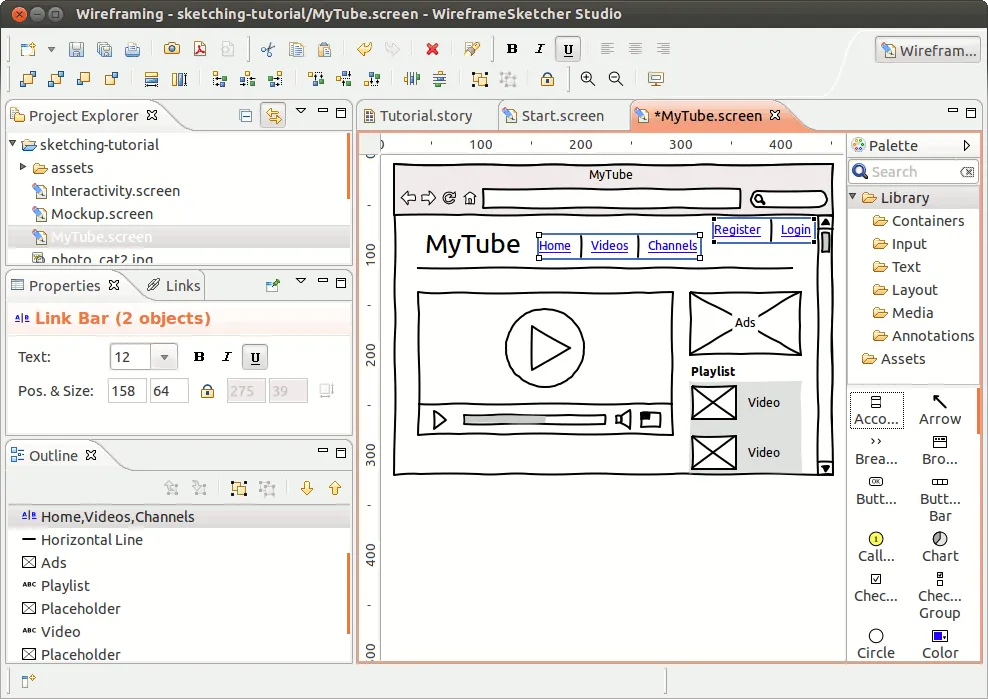Click the screenshot capture toolbar icon
The height and width of the screenshot is (699, 988).
click(171, 48)
